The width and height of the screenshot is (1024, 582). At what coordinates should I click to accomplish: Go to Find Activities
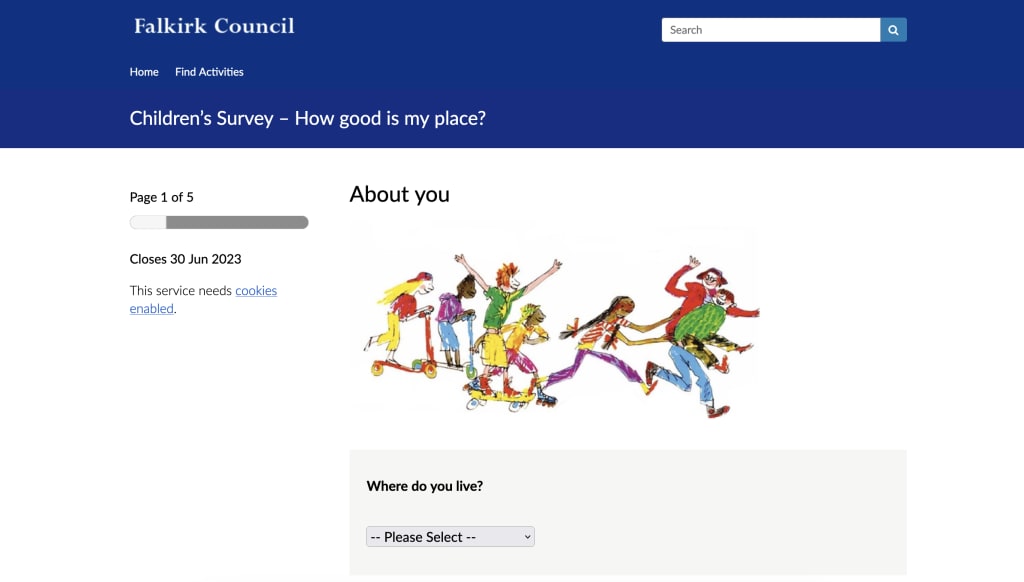coord(209,72)
